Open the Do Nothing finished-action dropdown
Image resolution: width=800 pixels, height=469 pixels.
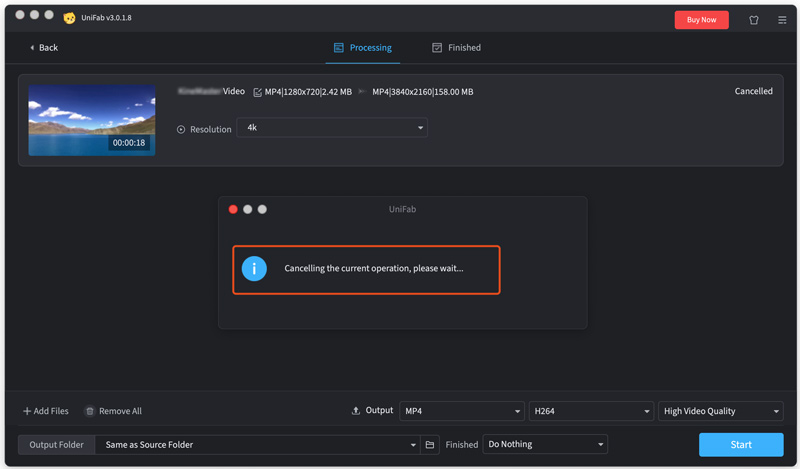point(545,445)
